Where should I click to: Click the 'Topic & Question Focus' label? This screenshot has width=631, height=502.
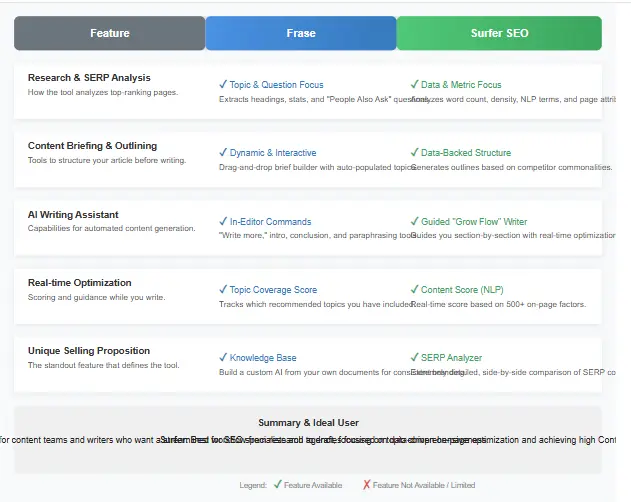click(276, 85)
